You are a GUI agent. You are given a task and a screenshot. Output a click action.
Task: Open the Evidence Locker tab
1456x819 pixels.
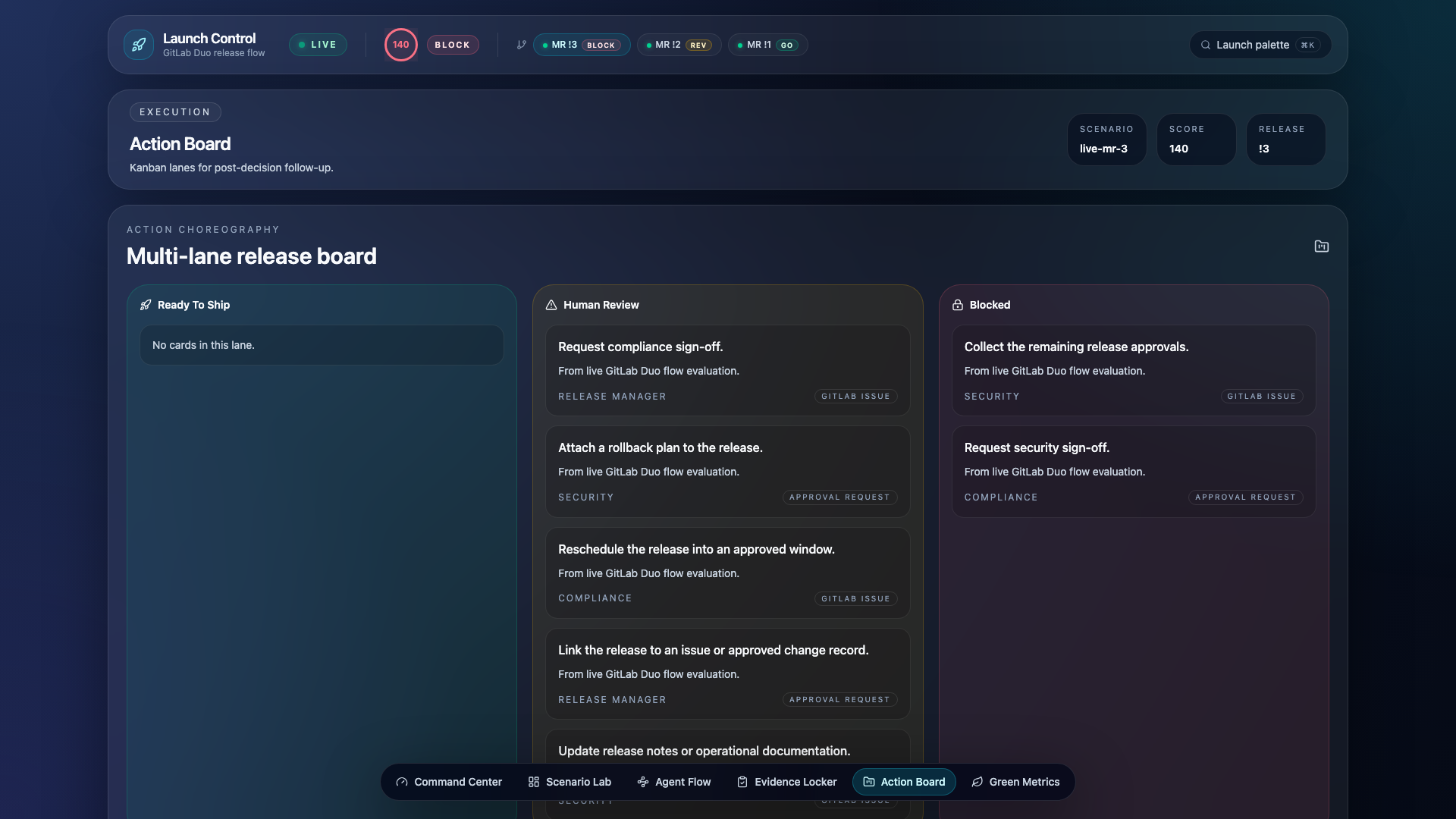787,782
